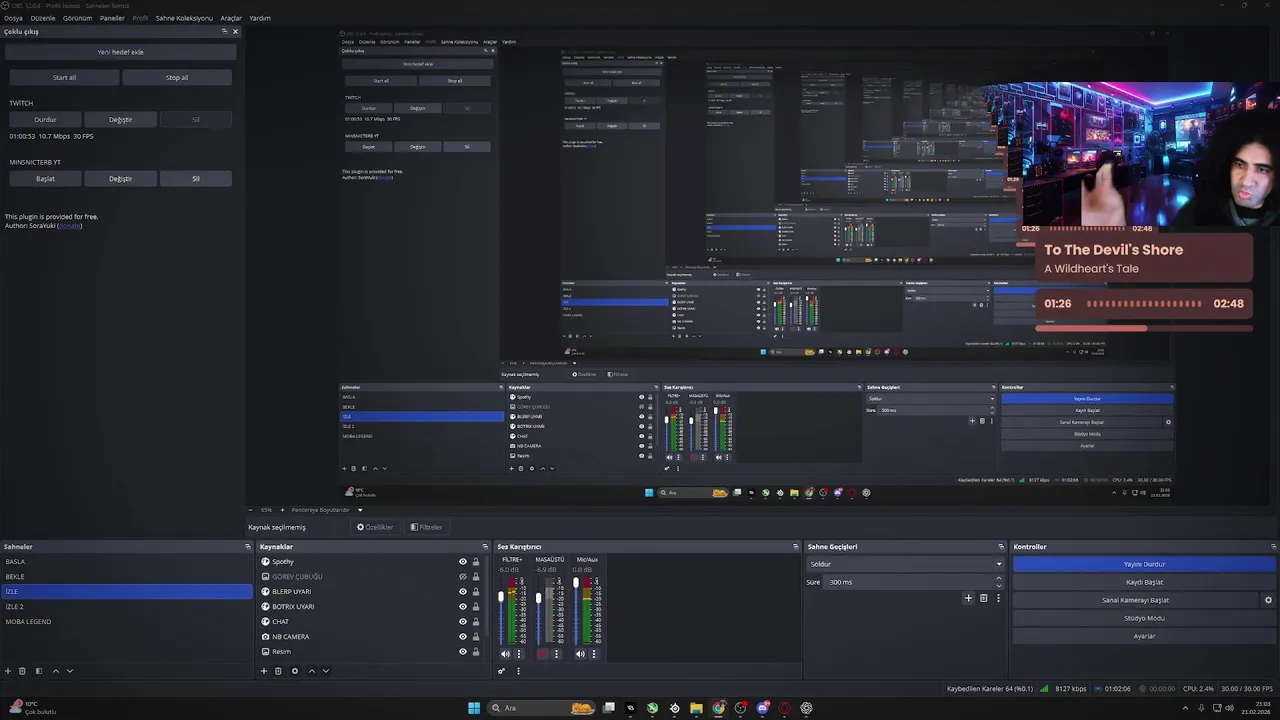The width and height of the screenshot is (1280, 720).
Task: Open the Görünüm menu
Action: tap(78, 18)
